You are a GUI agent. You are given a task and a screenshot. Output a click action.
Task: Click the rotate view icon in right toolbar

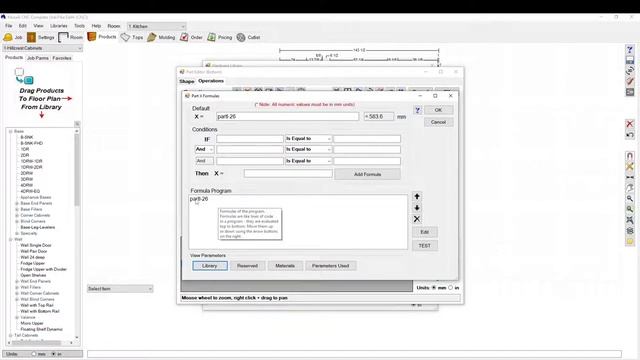(630, 71)
